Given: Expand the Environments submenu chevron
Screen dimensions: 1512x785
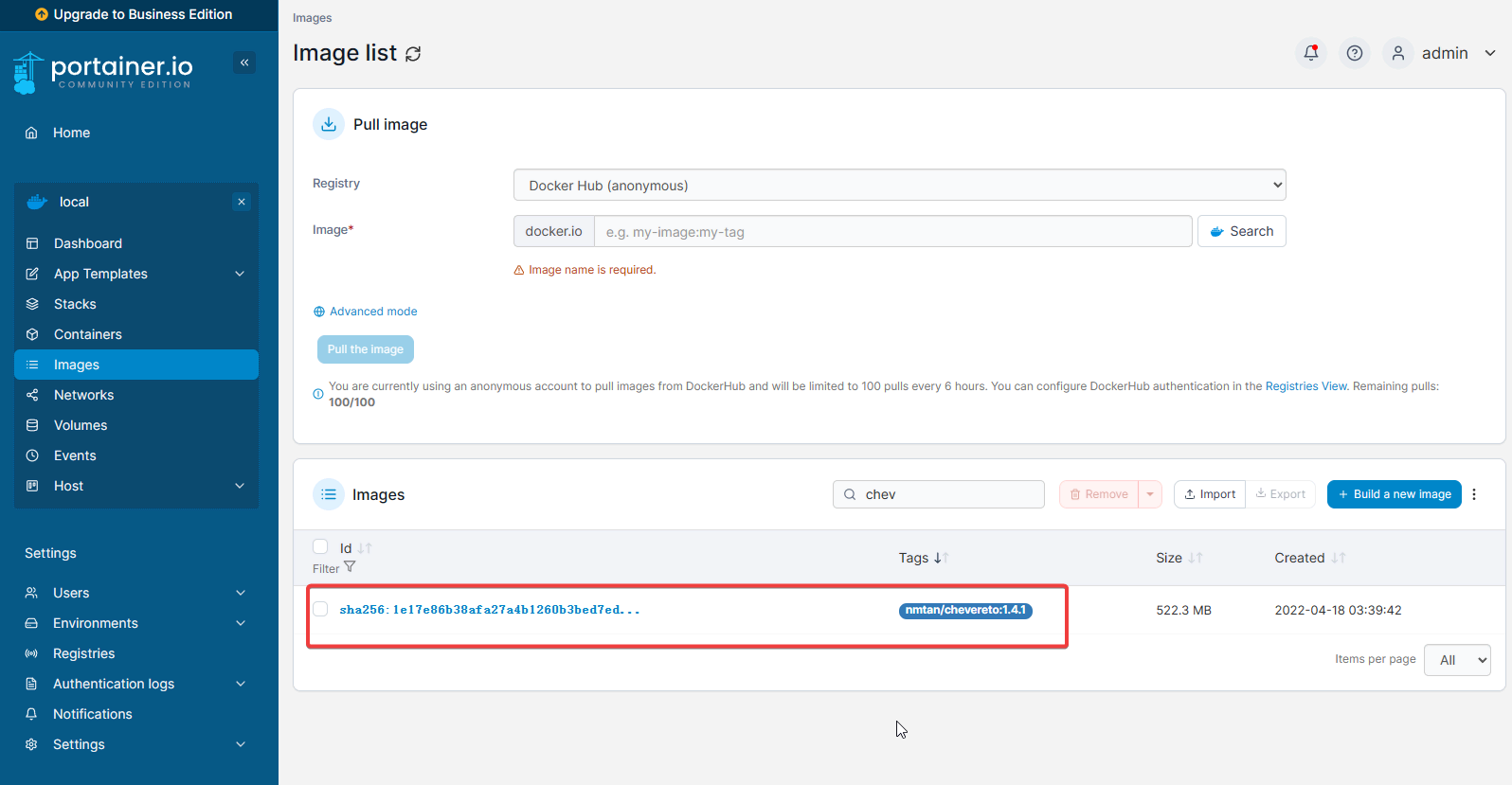Looking at the screenshot, I should pyautogui.click(x=241, y=623).
